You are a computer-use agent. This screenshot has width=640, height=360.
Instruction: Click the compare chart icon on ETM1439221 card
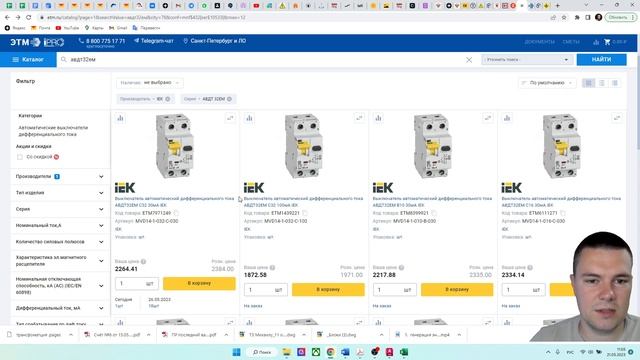tap(249, 118)
